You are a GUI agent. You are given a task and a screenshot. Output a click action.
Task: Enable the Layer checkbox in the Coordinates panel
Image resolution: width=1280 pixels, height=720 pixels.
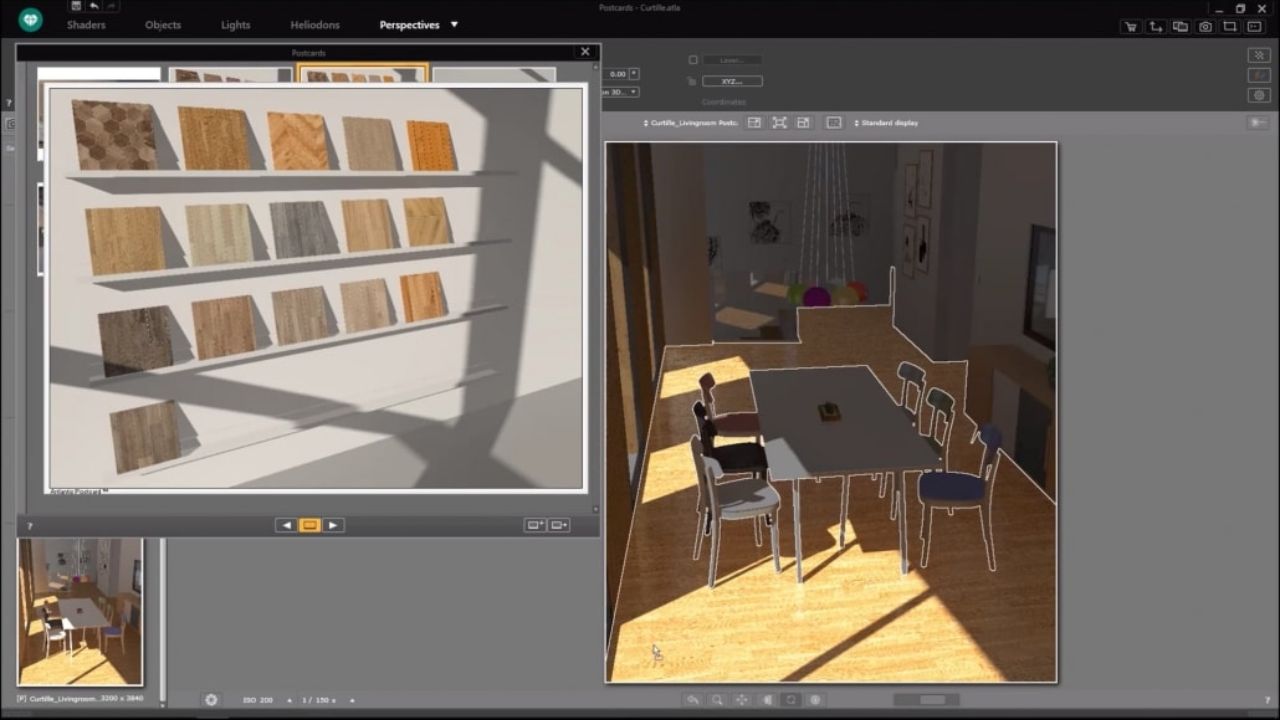pos(693,59)
